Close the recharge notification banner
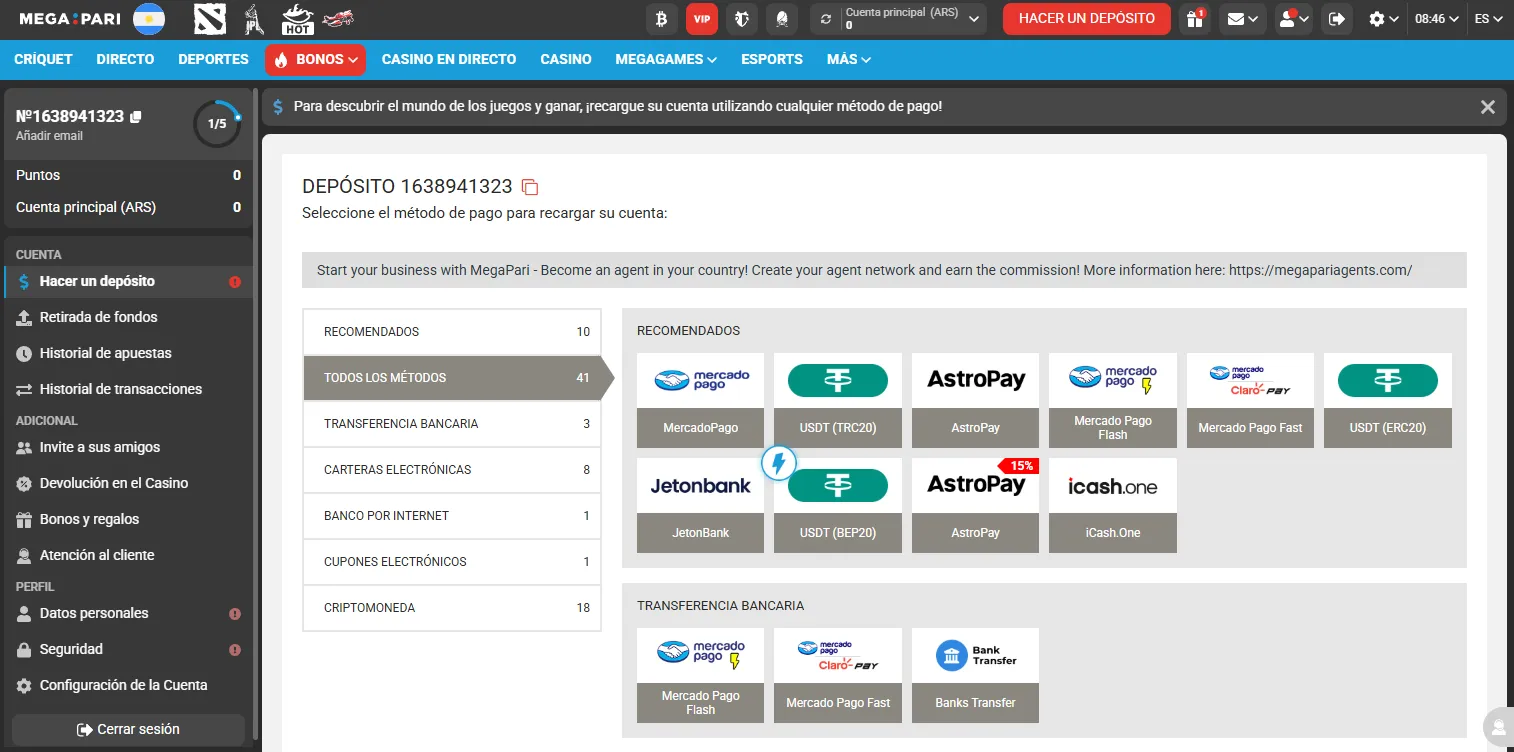1514x752 pixels. (1488, 107)
